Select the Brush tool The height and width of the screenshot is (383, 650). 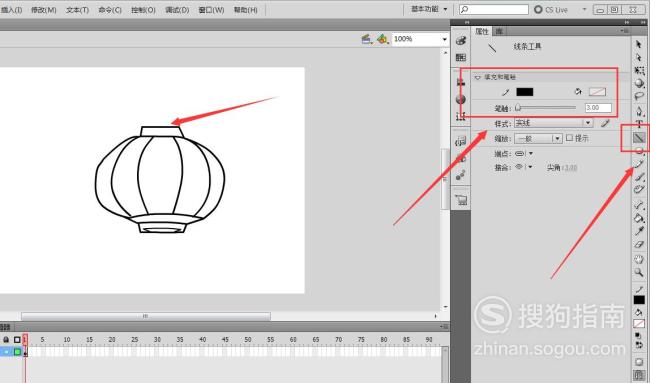(x=639, y=177)
